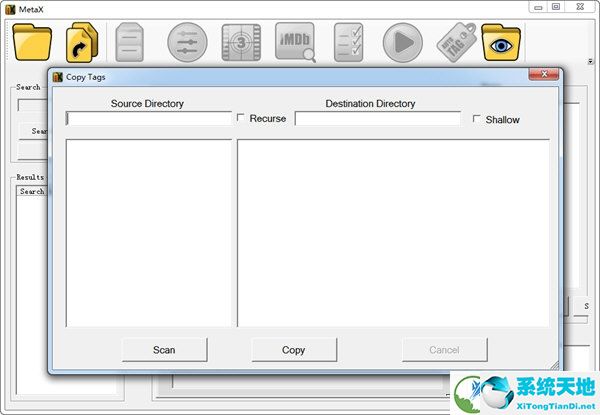Click the film countdown icon
This screenshot has height=415, width=600.
click(241, 43)
